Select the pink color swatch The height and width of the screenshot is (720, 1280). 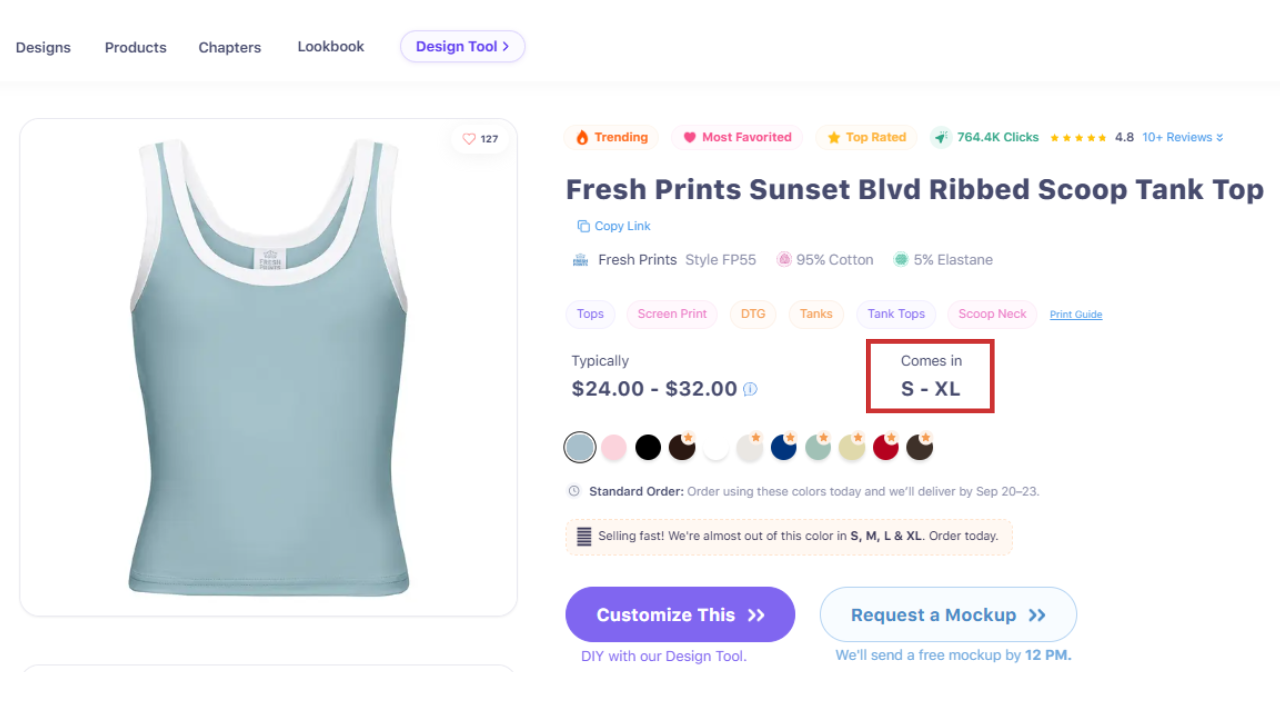click(x=614, y=448)
